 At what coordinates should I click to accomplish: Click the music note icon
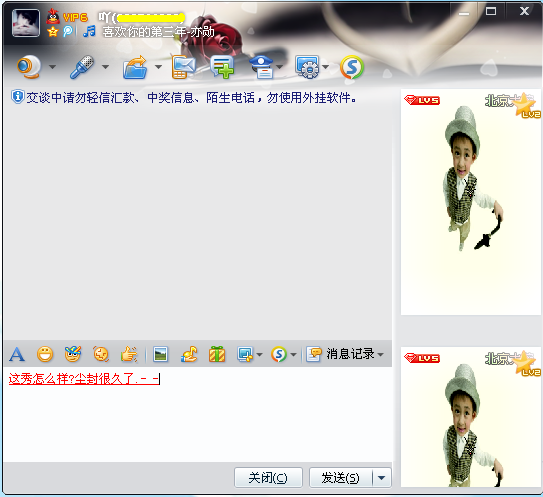click(x=89, y=31)
